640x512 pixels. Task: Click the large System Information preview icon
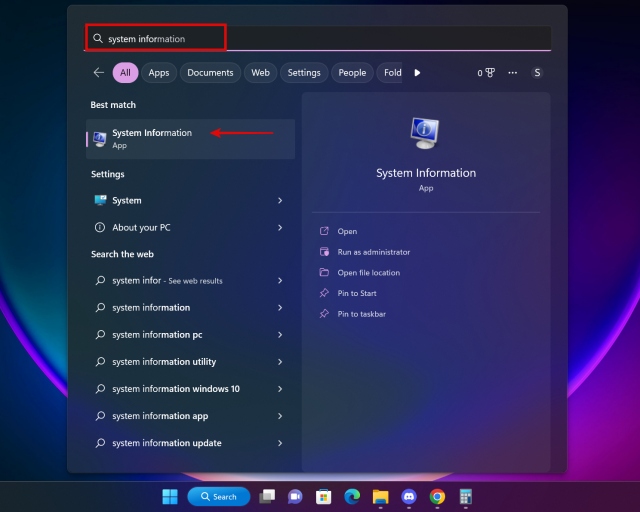pyautogui.click(x=425, y=133)
